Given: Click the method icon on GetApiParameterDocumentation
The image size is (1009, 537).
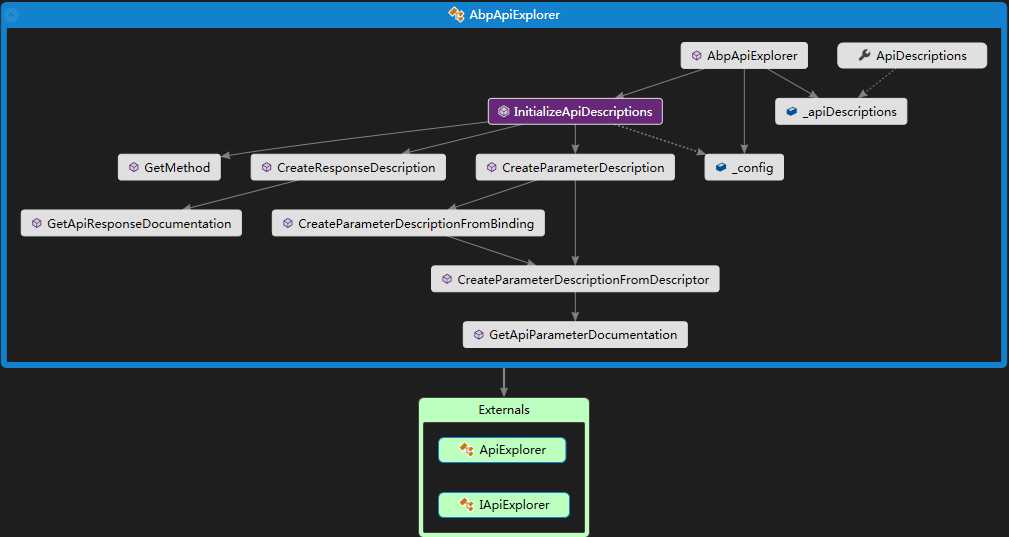Looking at the screenshot, I should pos(479,334).
